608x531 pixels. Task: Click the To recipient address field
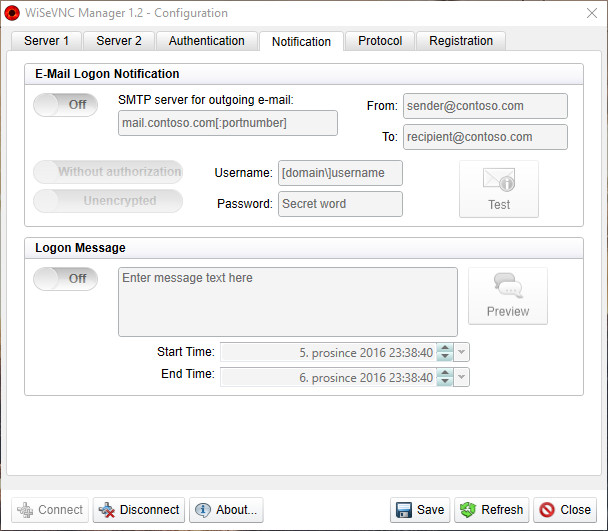pyautogui.click(x=485, y=137)
